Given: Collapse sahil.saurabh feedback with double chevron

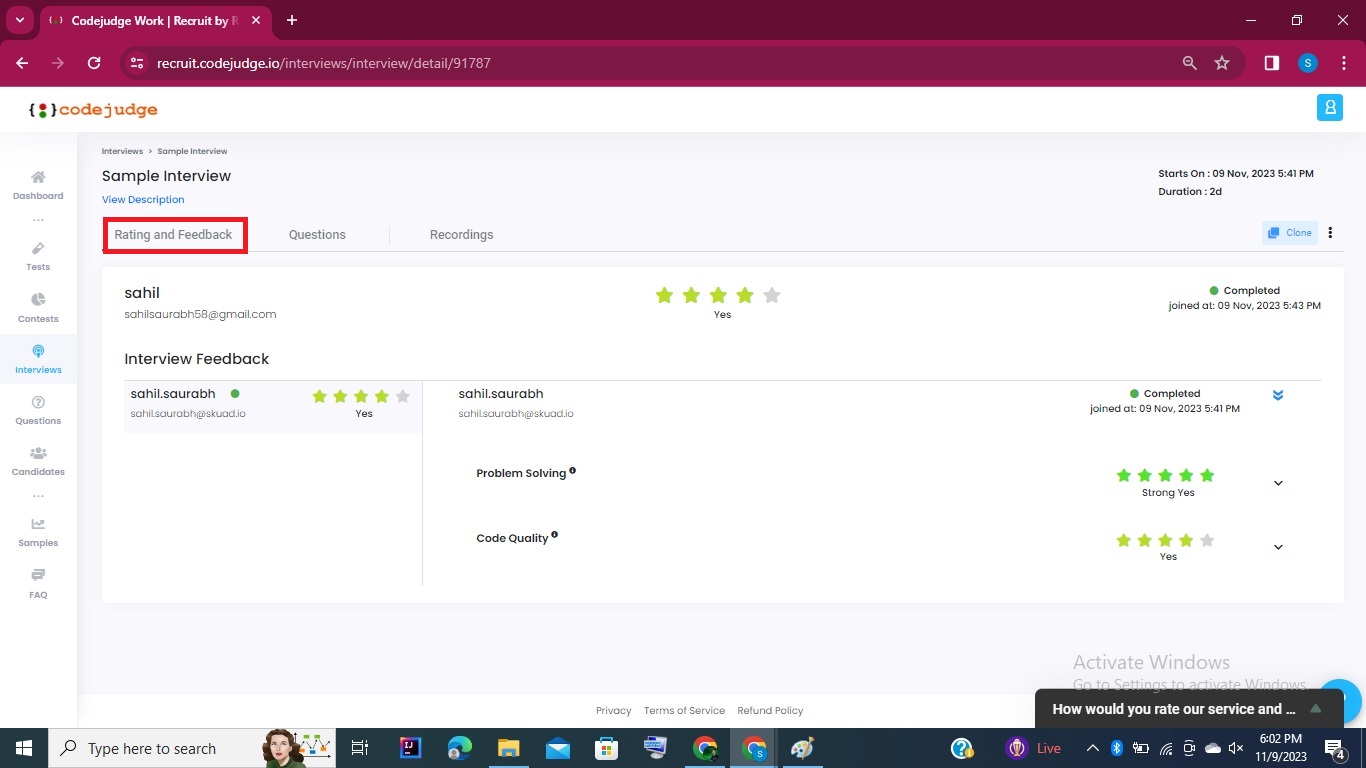Looking at the screenshot, I should click(1278, 395).
